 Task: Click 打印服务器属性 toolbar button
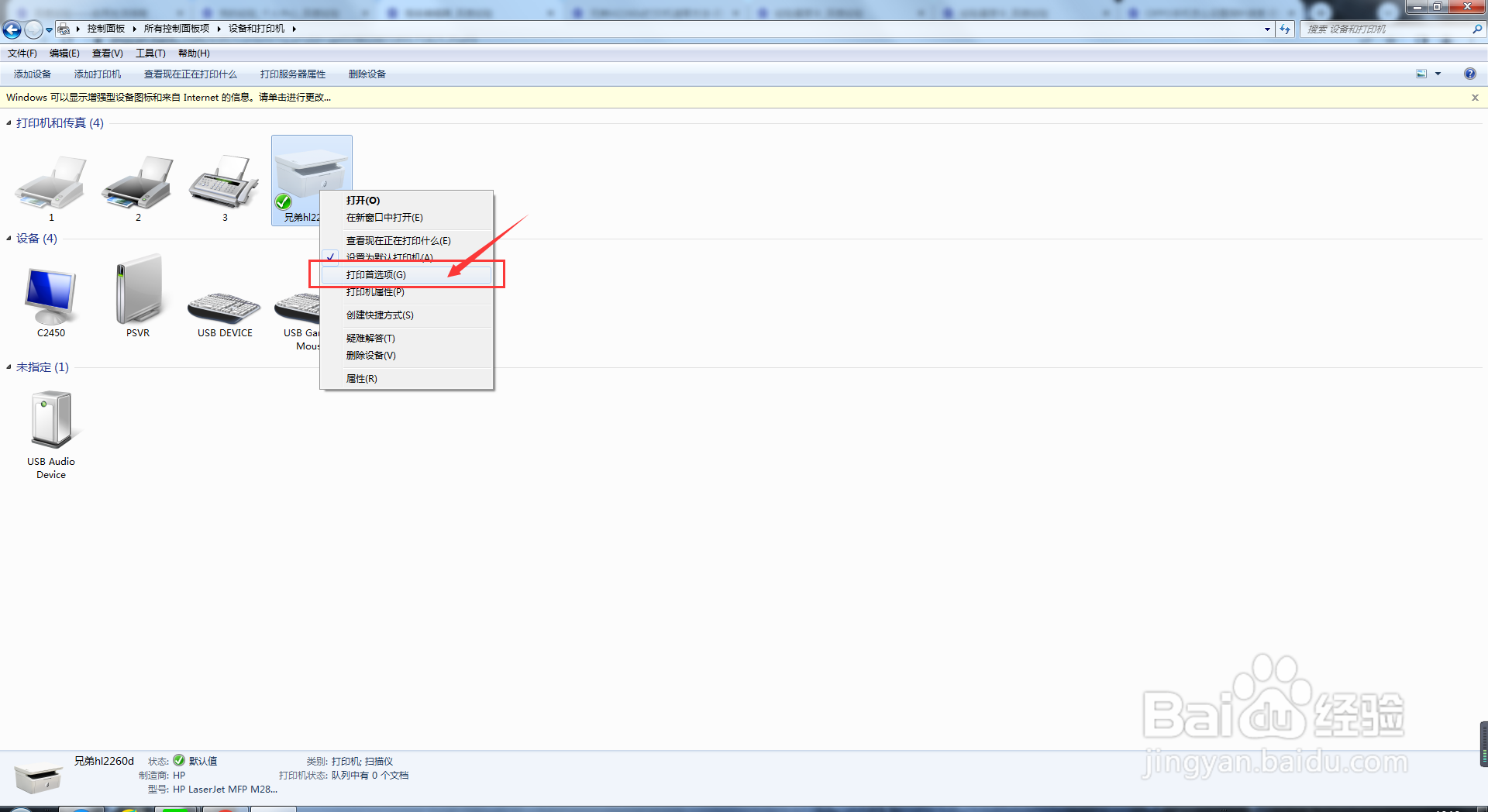(293, 74)
